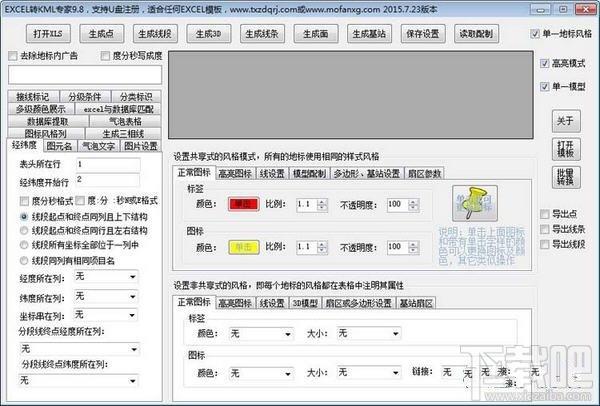
Task: Open 分类标识 tab
Action: click(136, 96)
